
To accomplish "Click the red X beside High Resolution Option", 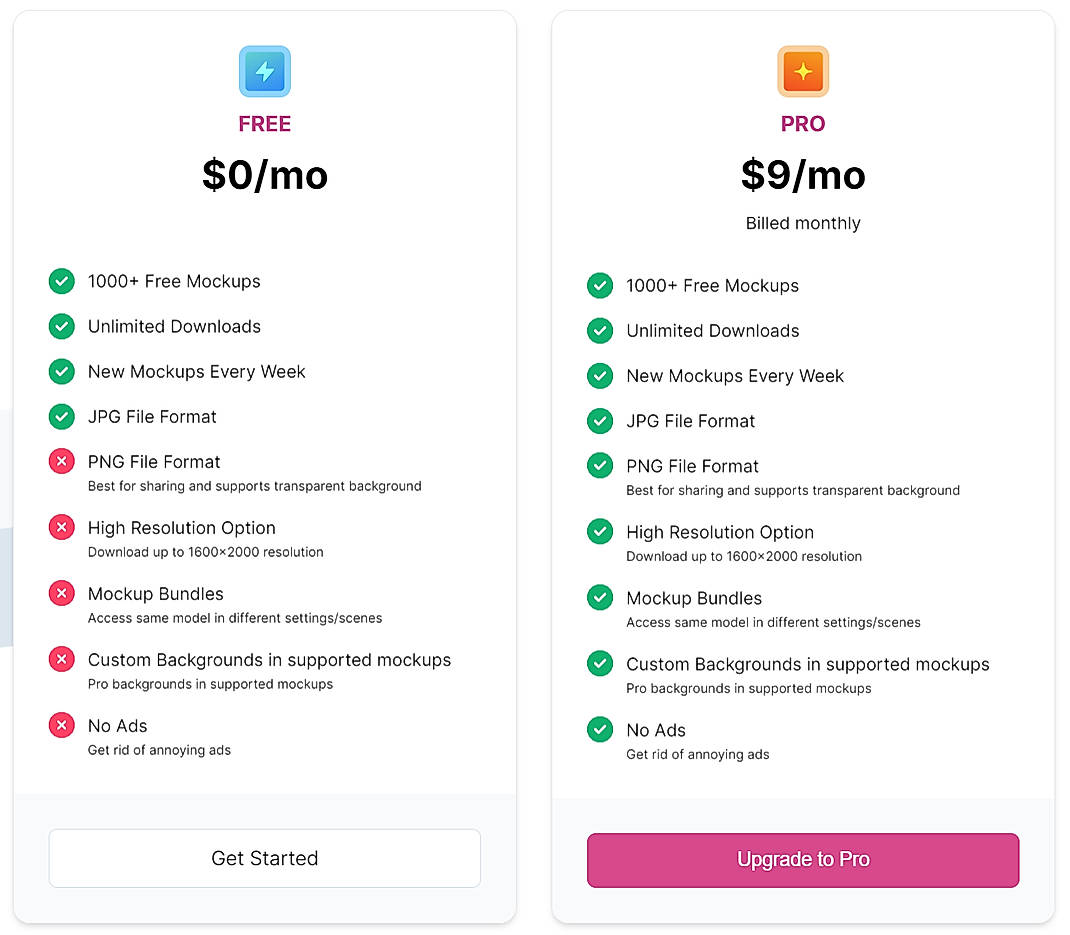I will [x=61, y=527].
